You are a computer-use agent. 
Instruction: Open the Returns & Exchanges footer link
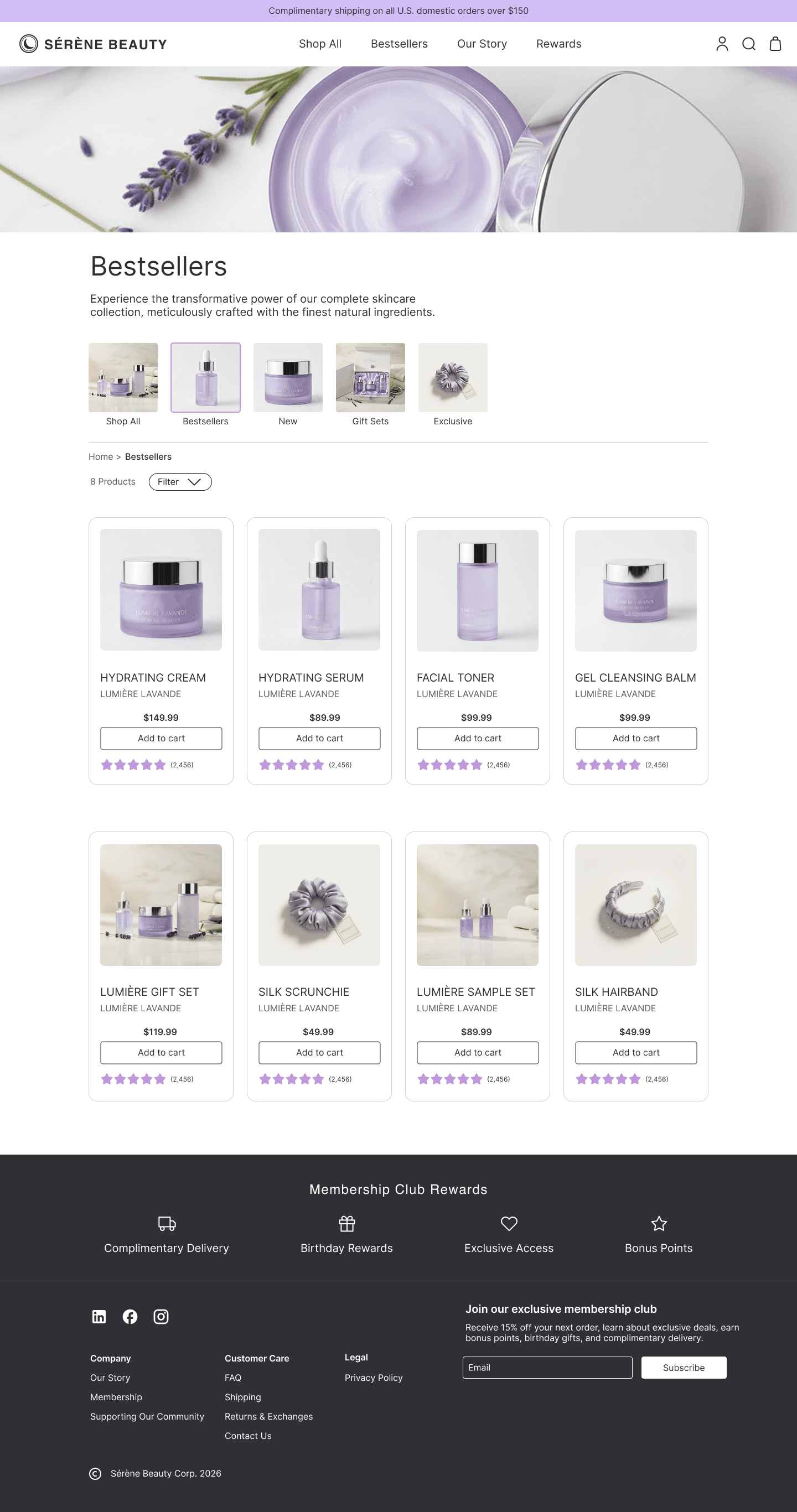pyautogui.click(x=268, y=1416)
